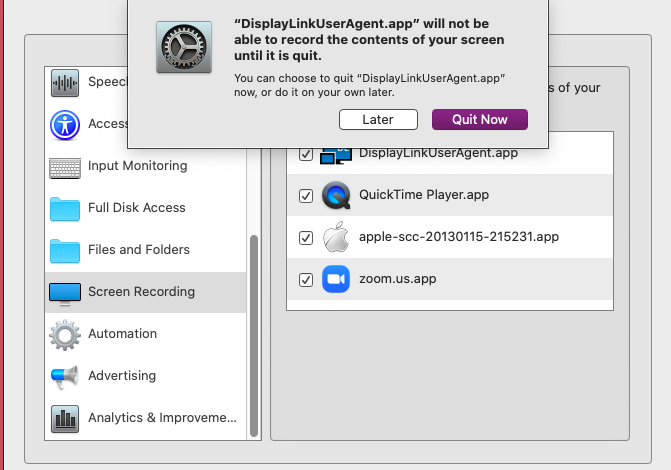
Task: Click the Files and Folders folder icon
Action: (x=65, y=251)
